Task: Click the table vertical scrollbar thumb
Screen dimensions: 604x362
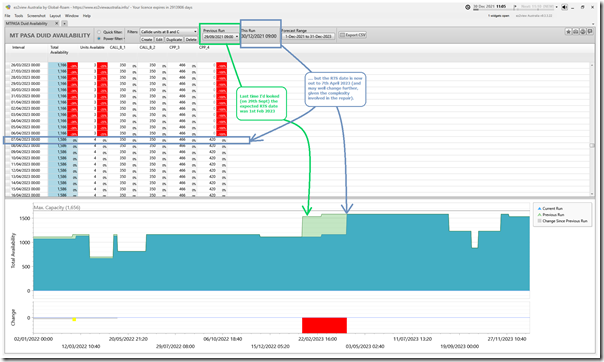Action: [592, 145]
